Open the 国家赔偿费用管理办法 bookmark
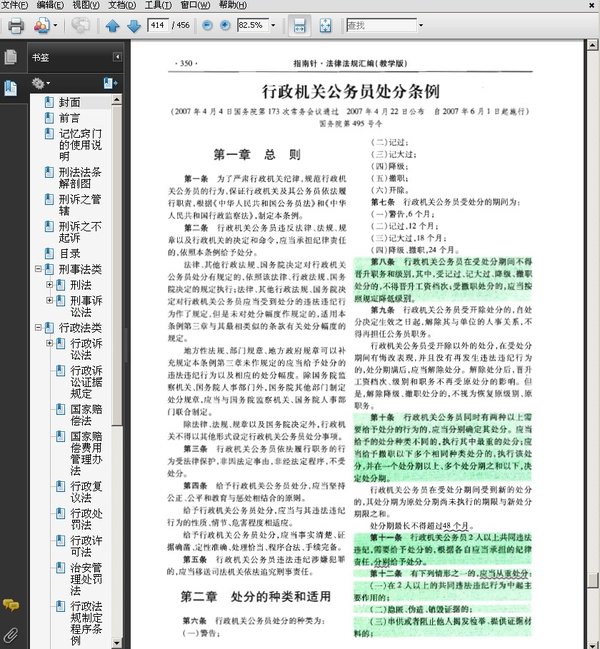Viewport: 600px width, 649px height. coord(86,454)
